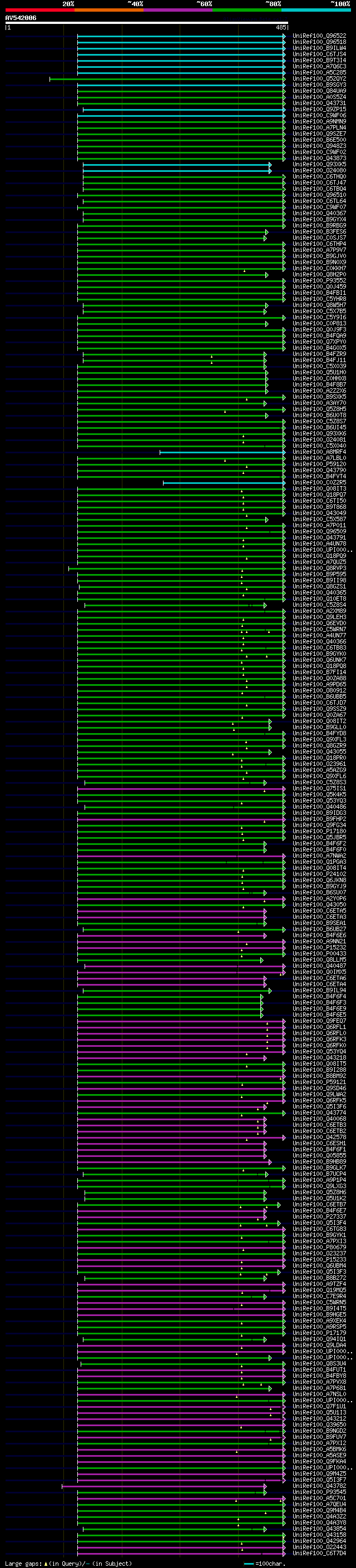
Task: Select the UniRef100_C0SJS7 label
Action: pos(319,238)
